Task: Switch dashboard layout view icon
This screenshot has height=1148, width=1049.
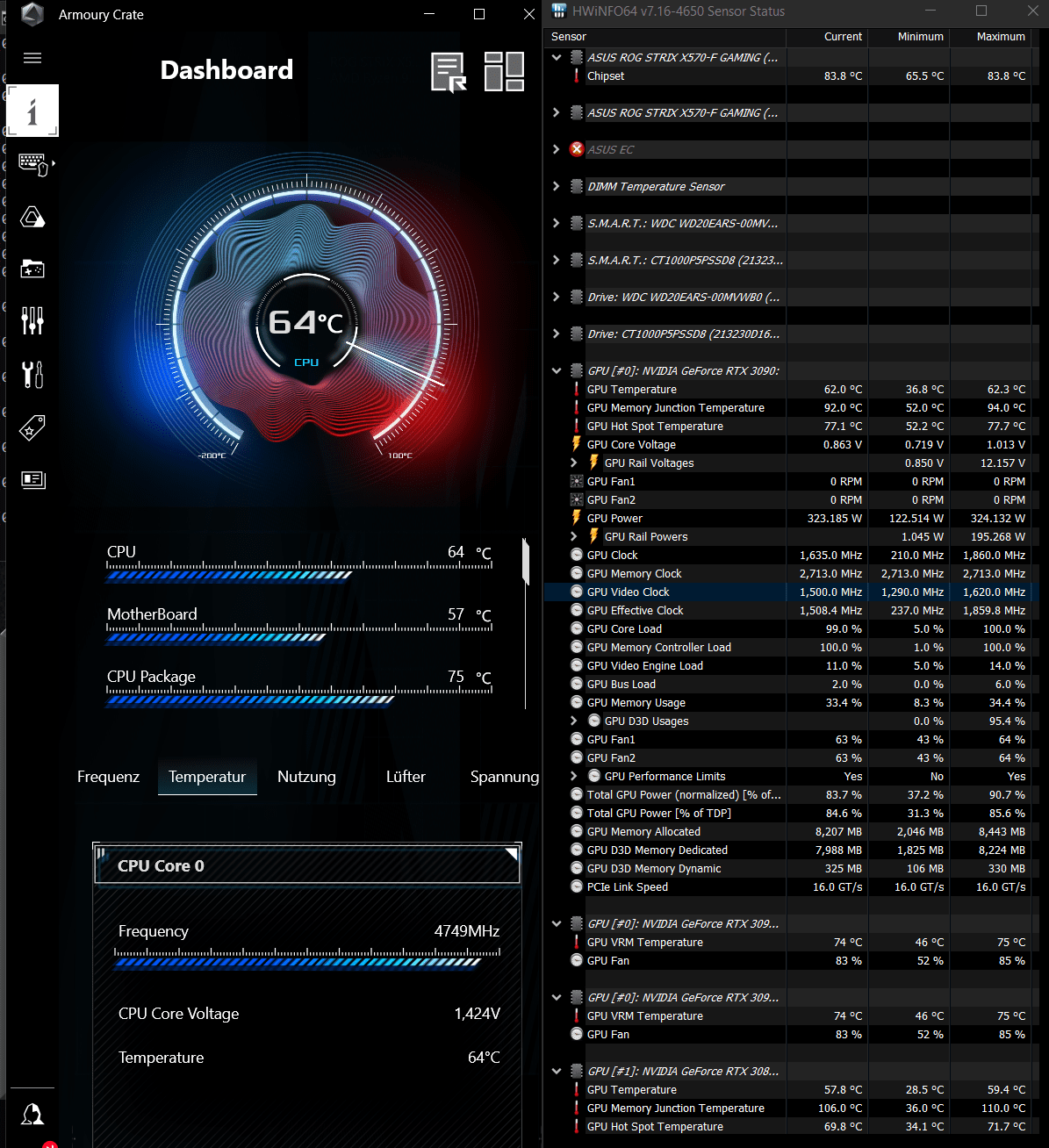Action: coord(504,71)
